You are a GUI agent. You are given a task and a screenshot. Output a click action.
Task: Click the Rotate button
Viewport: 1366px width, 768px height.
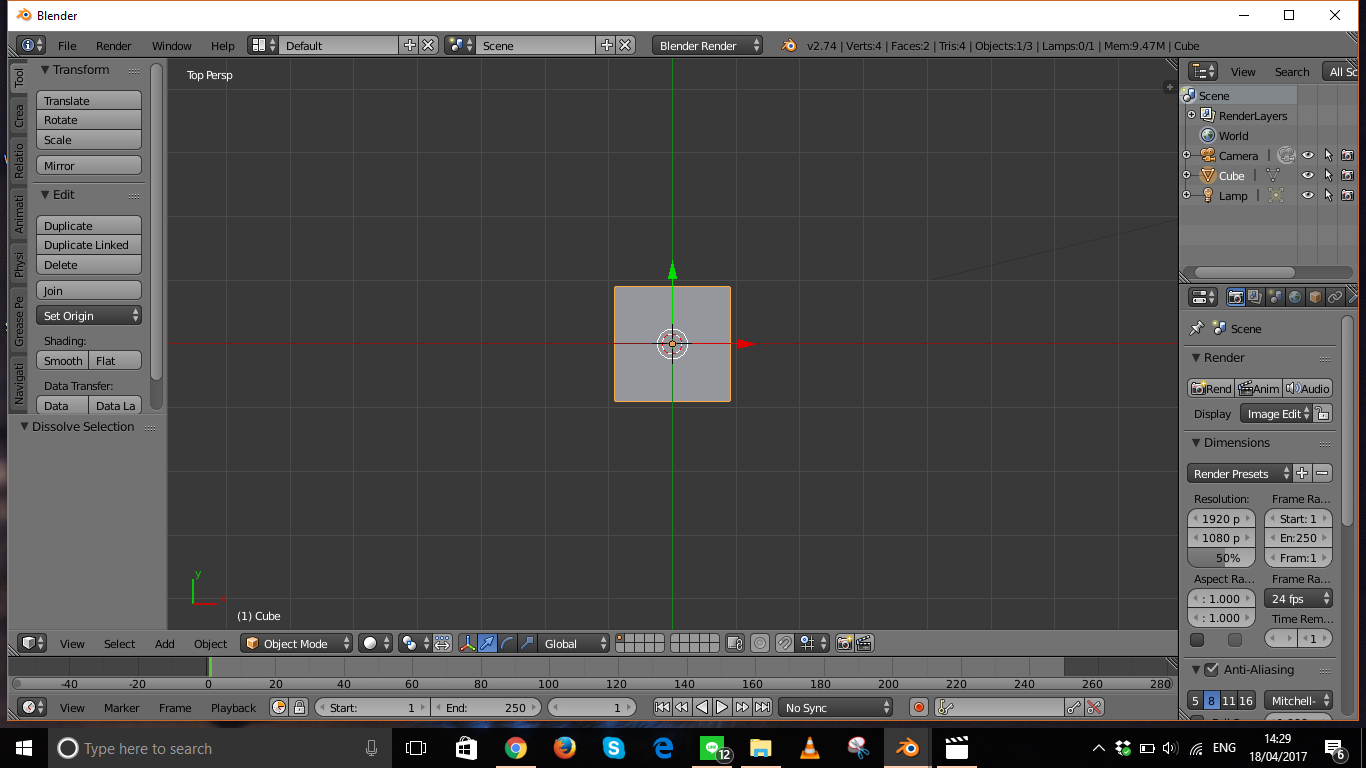coord(89,120)
